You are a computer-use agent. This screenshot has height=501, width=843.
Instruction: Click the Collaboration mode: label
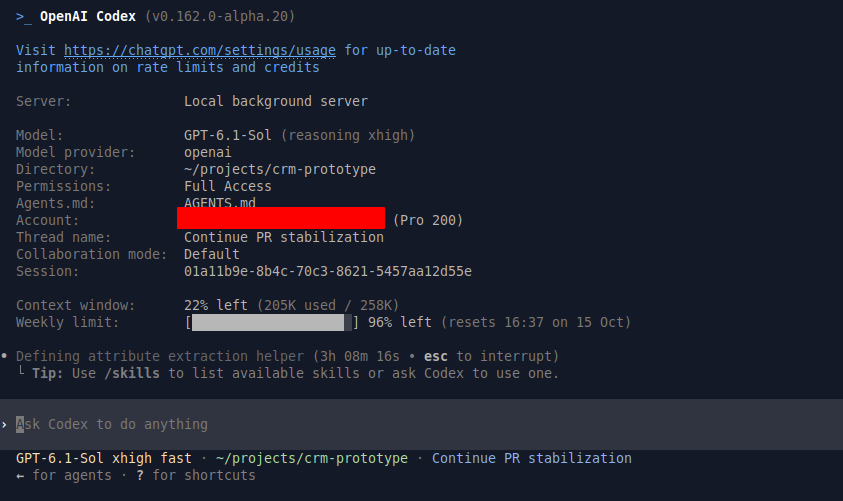click(91, 254)
